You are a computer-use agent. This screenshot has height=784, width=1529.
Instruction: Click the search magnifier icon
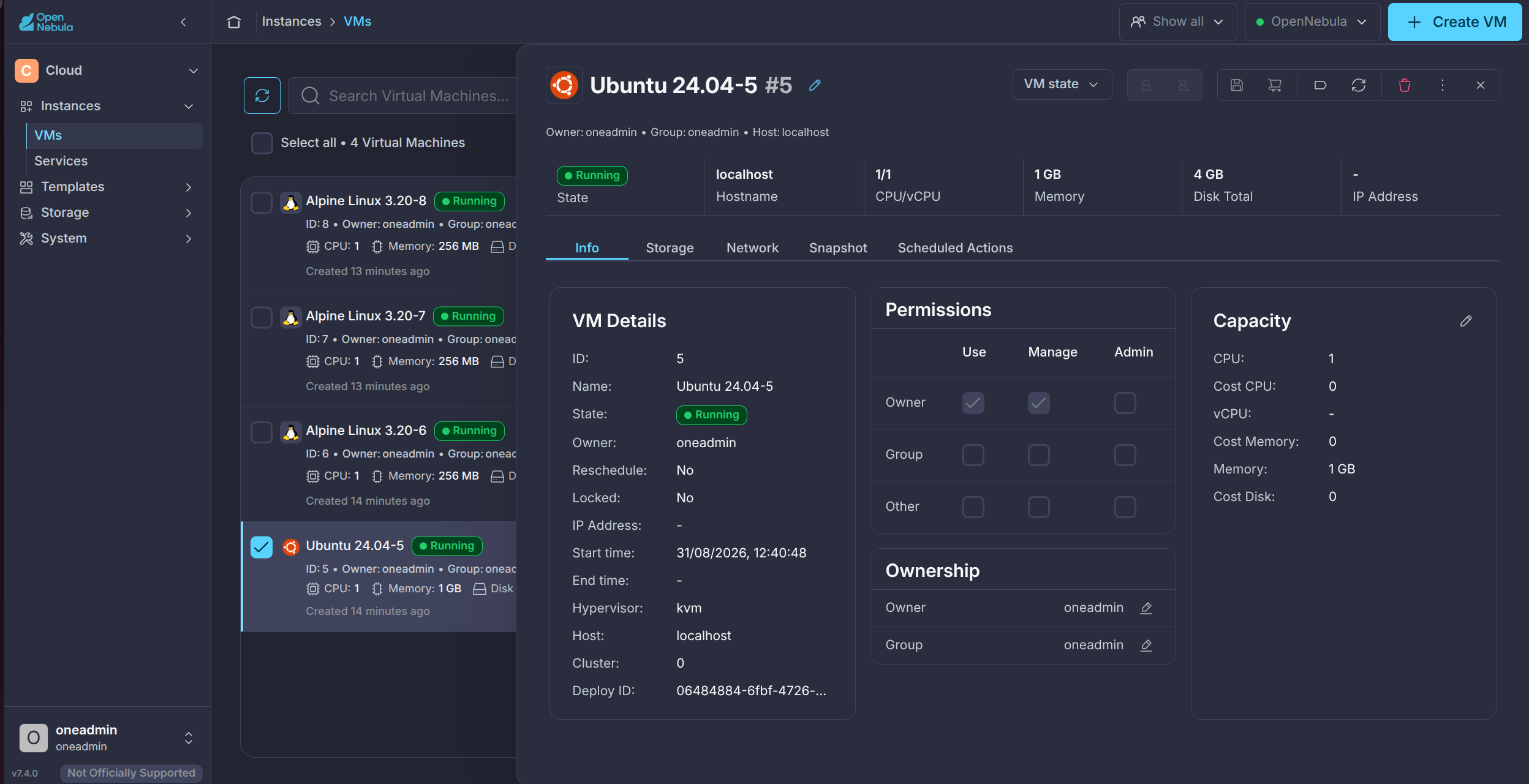click(x=311, y=96)
